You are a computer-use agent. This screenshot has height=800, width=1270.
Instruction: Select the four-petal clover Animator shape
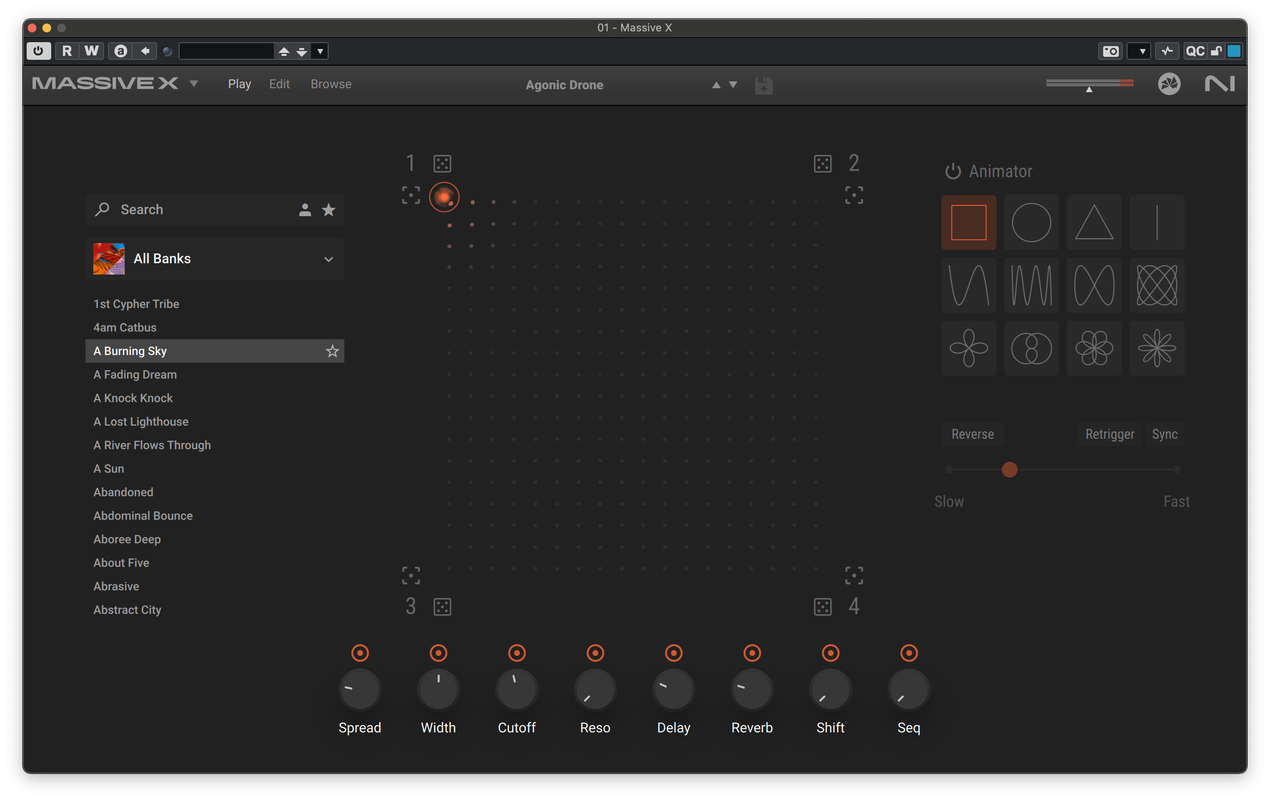[x=969, y=348]
